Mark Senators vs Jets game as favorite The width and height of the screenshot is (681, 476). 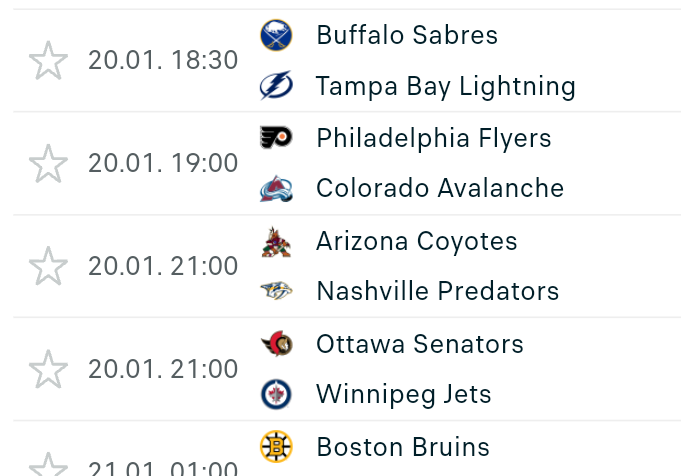click(x=48, y=369)
